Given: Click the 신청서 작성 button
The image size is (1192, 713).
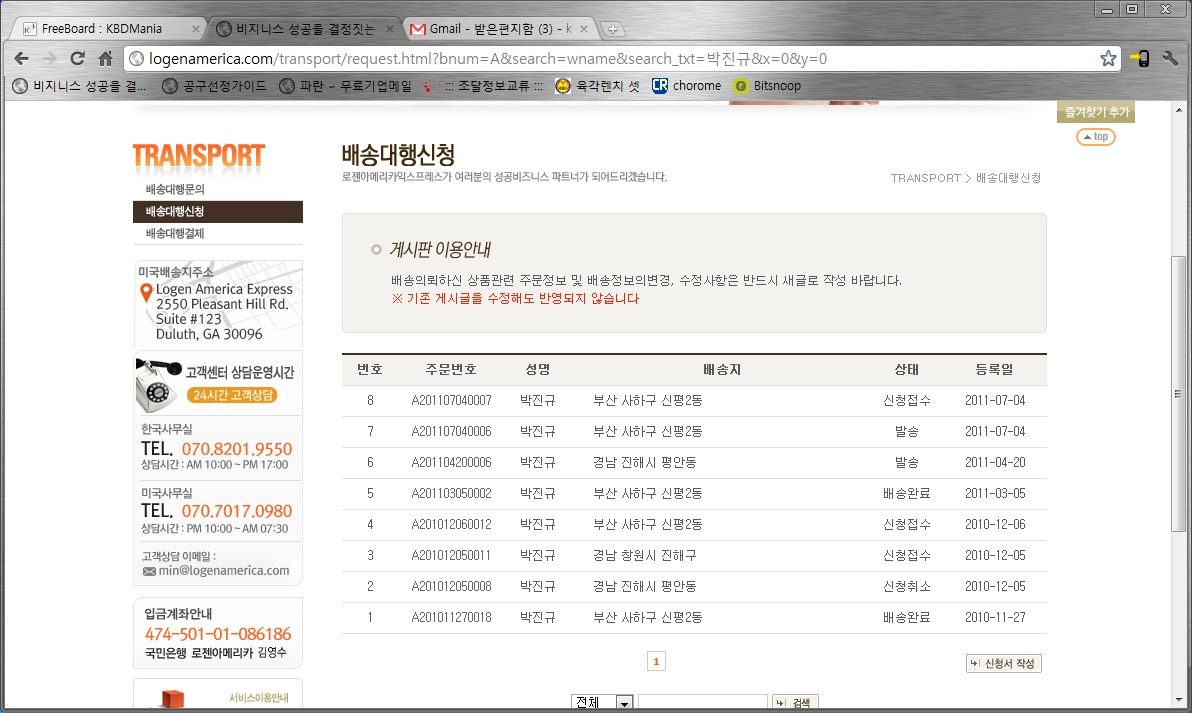Looking at the screenshot, I should point(1003,664).
